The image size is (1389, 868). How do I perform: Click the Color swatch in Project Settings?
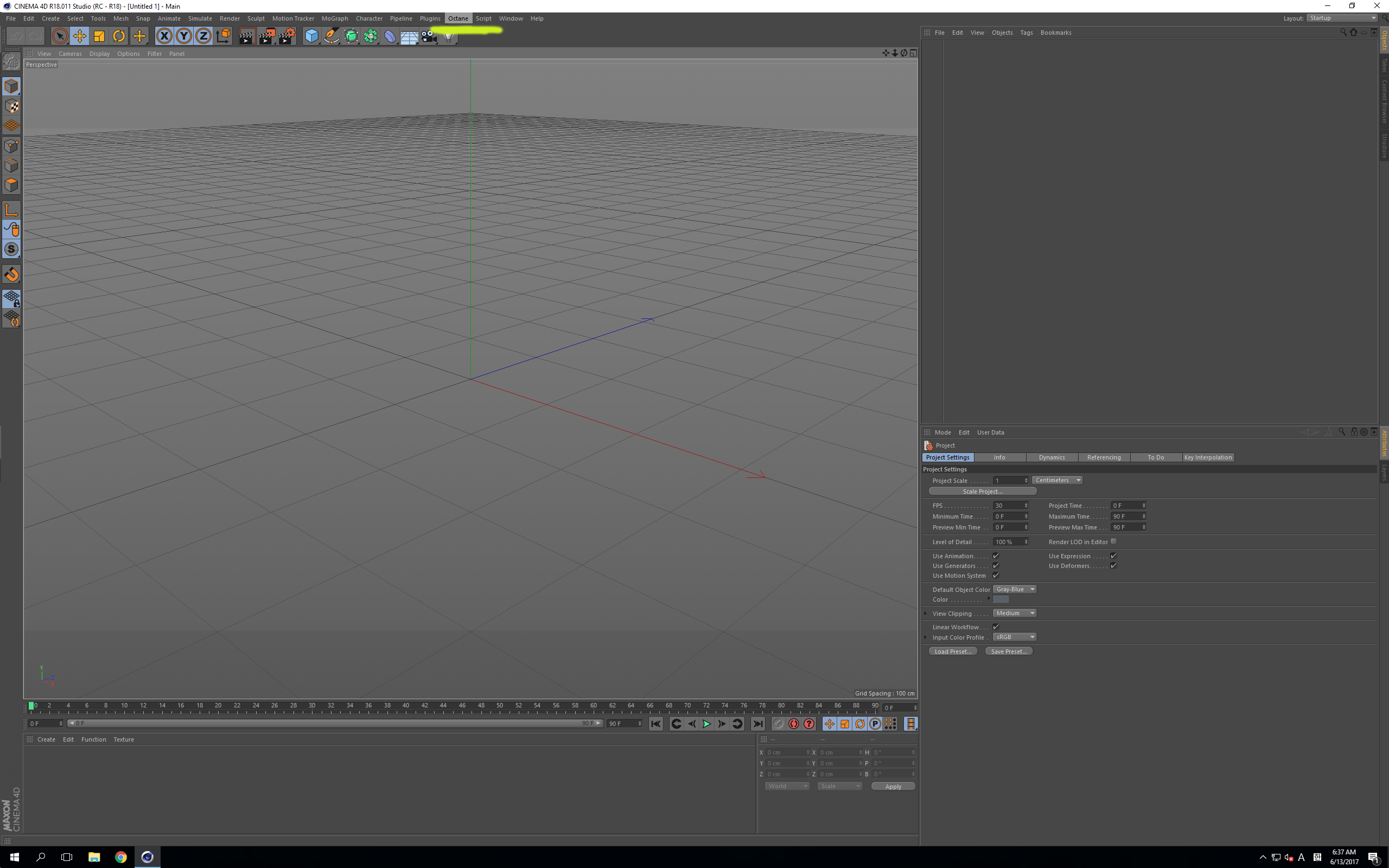click(x=1001, y=599)
